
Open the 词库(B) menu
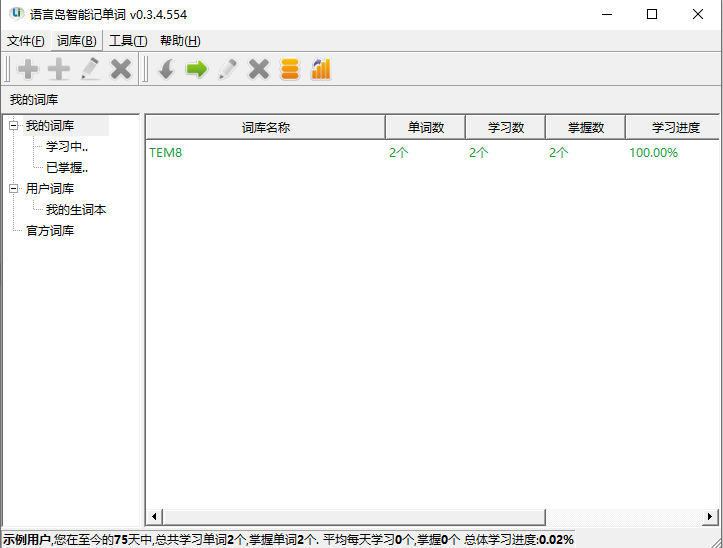[77, 41]
